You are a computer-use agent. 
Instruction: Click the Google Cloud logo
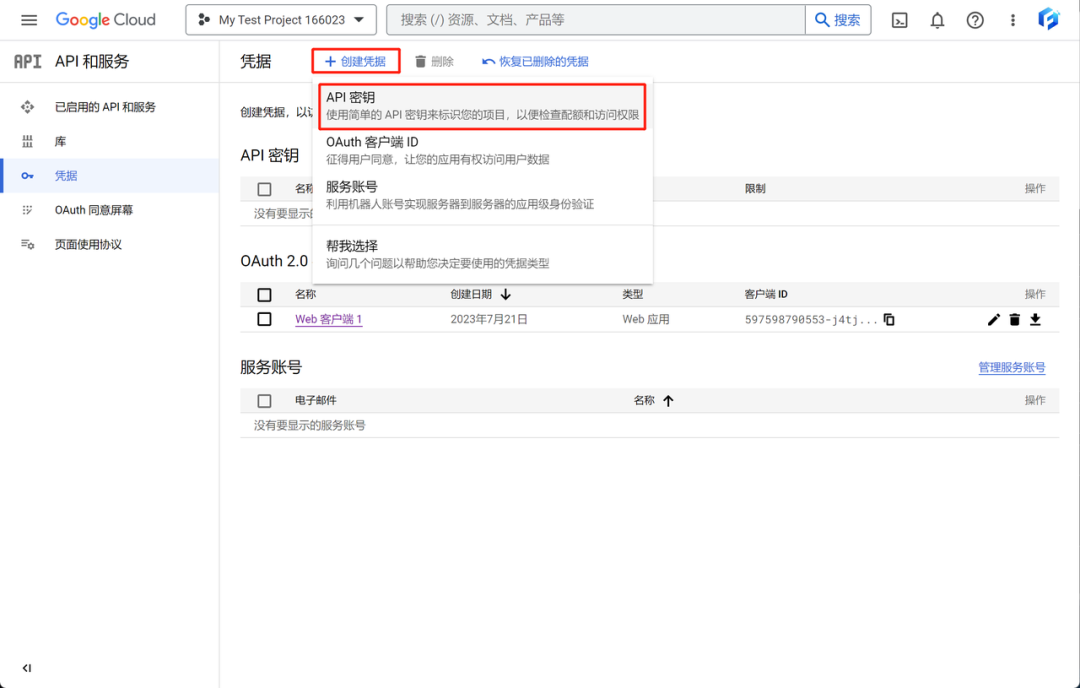[x=105, y=20]
